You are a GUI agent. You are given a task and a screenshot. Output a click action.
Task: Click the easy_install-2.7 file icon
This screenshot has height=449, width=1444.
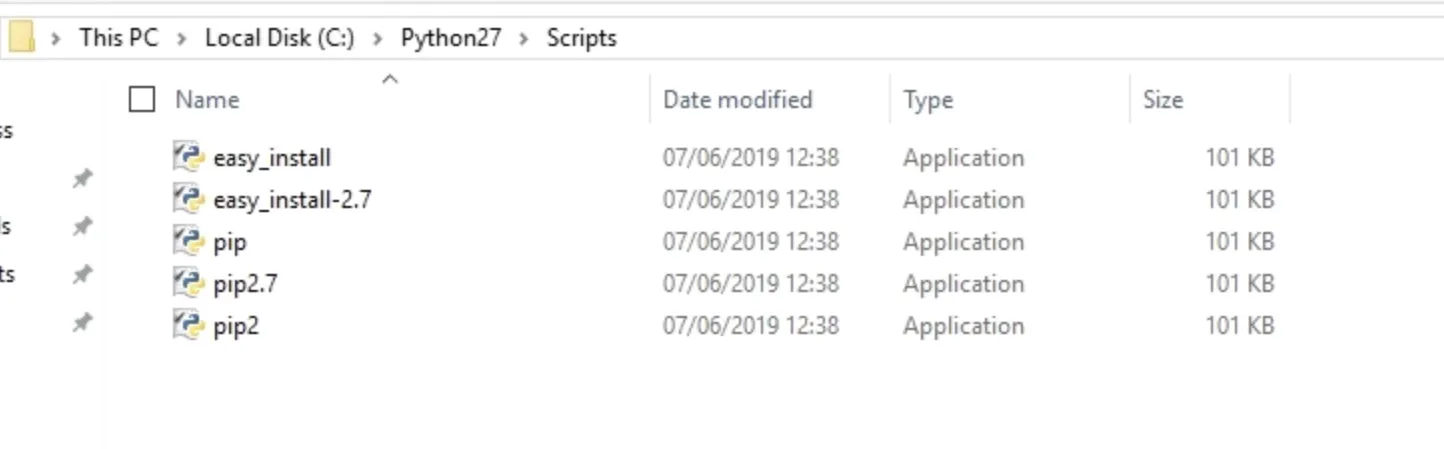coord(188,199)
